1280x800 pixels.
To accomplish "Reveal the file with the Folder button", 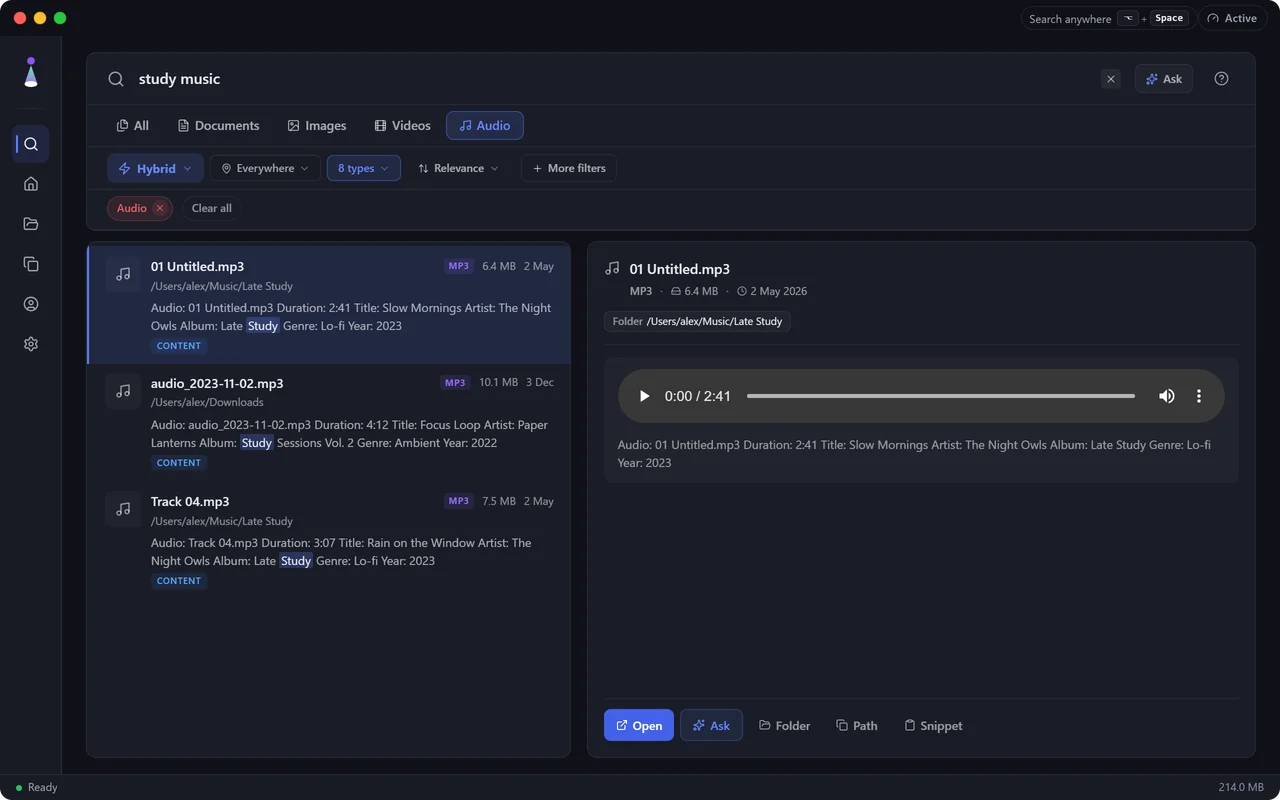I will 784,726.
